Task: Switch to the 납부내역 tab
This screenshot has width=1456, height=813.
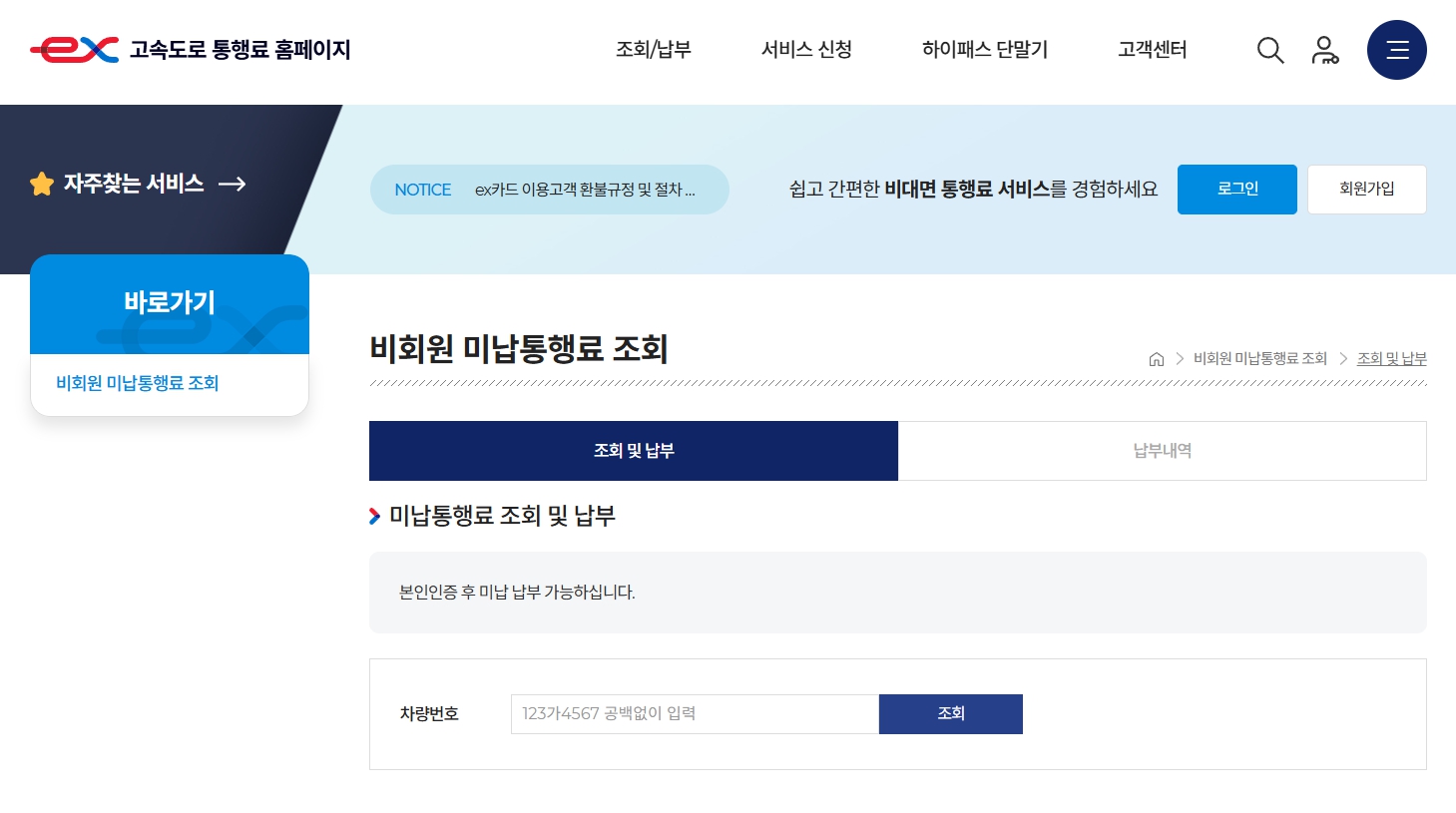Action: (x=1162, y=451)
